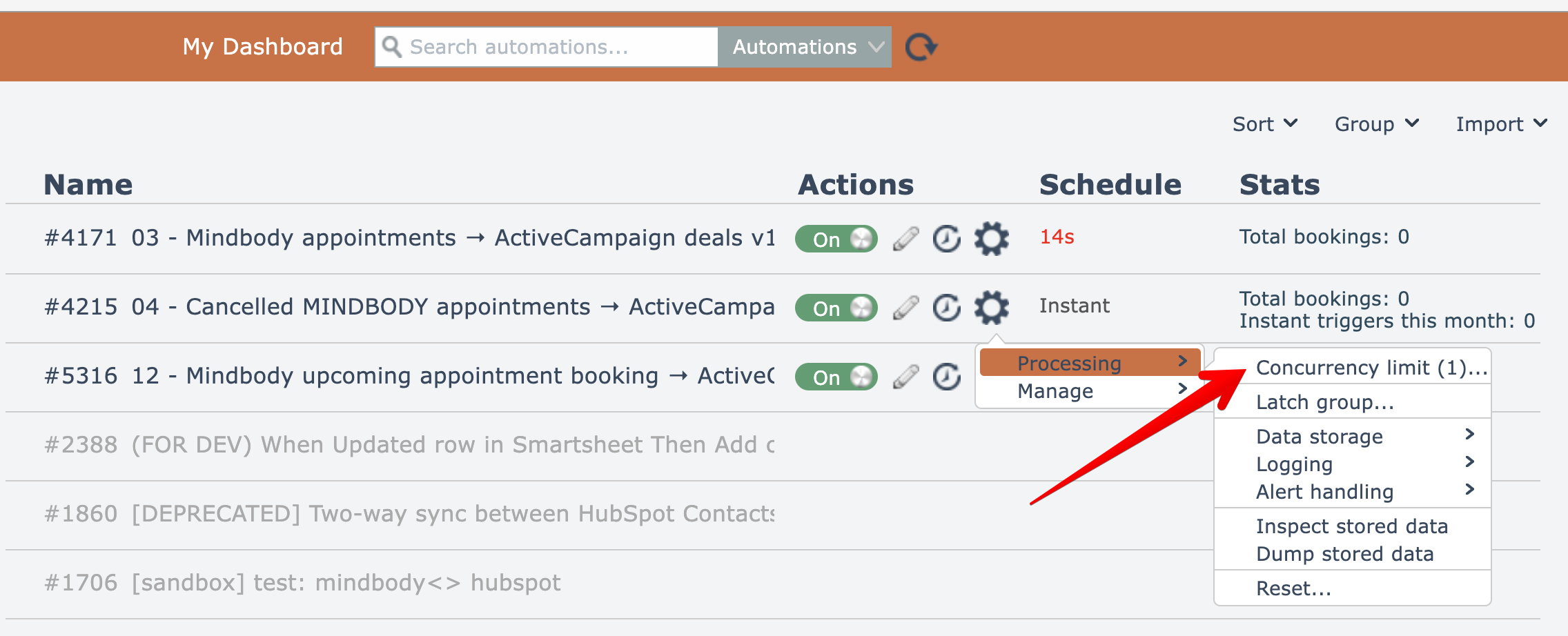Click pencil icon for automation #5316
Image resolution: width=1568 pixels, height=636 pixels.
(x=905, y=377)
